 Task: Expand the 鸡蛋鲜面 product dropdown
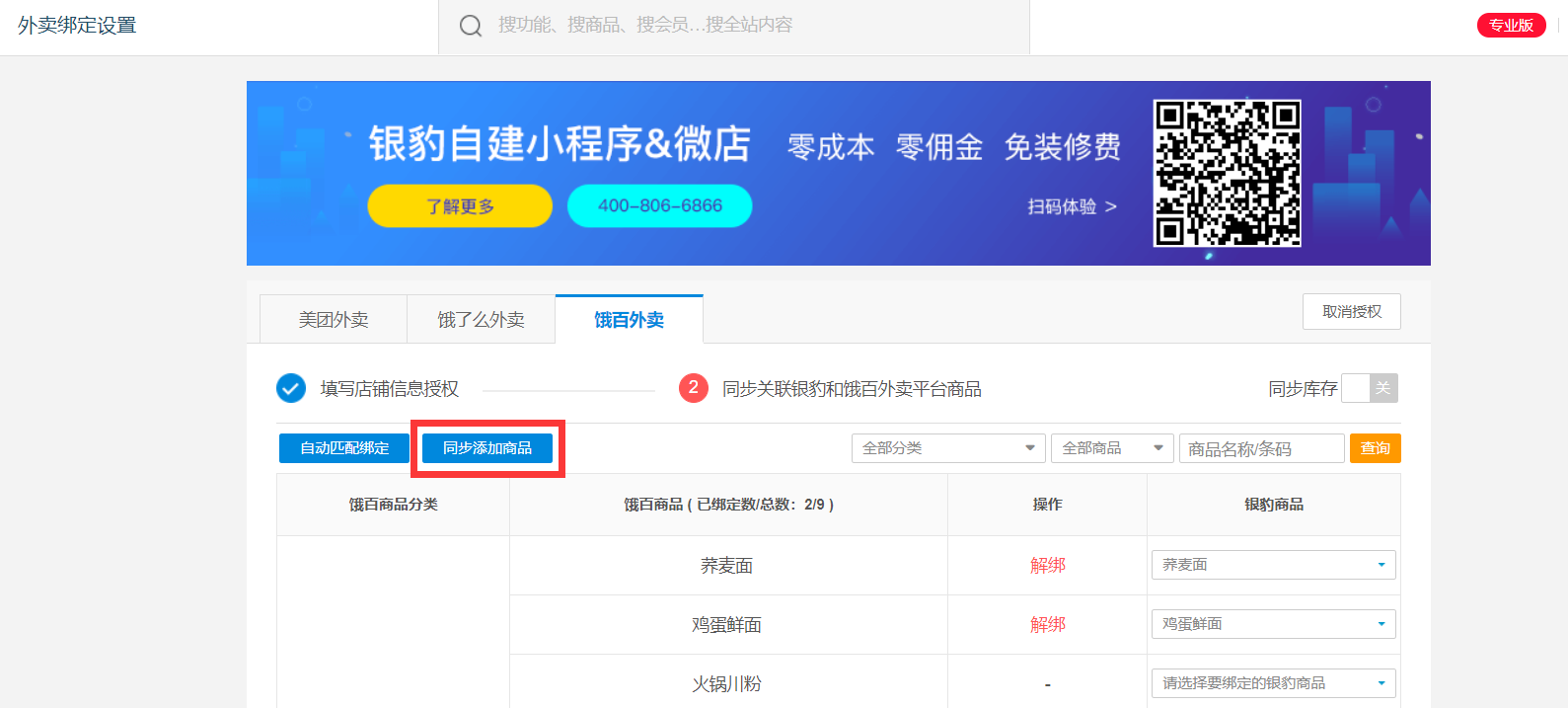1273,624
